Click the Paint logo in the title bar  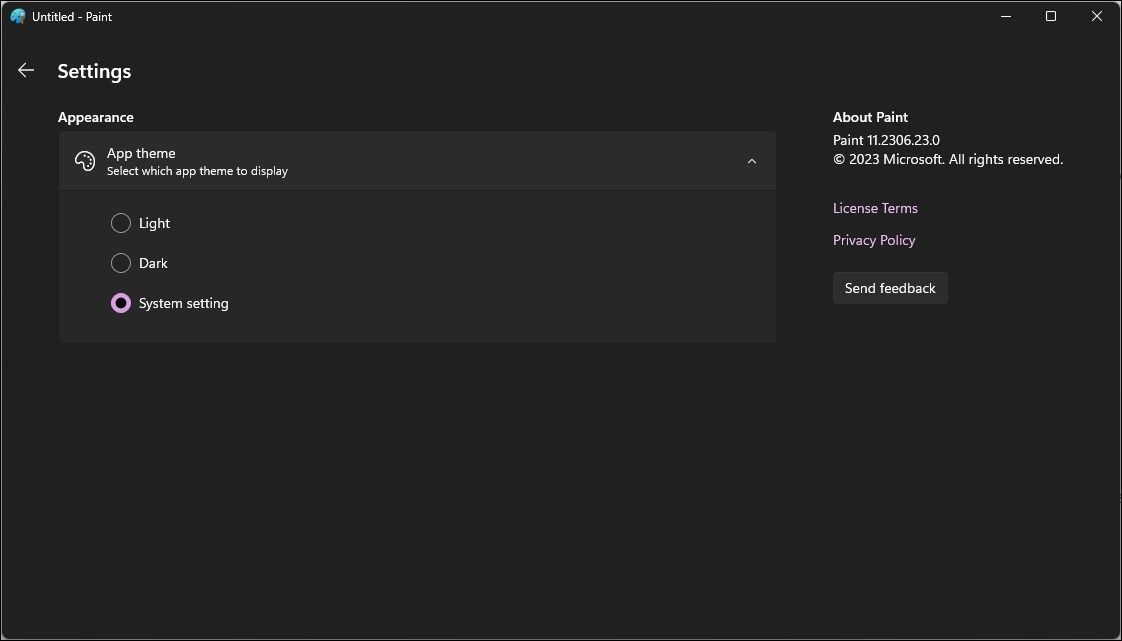[x=17, y=16]
